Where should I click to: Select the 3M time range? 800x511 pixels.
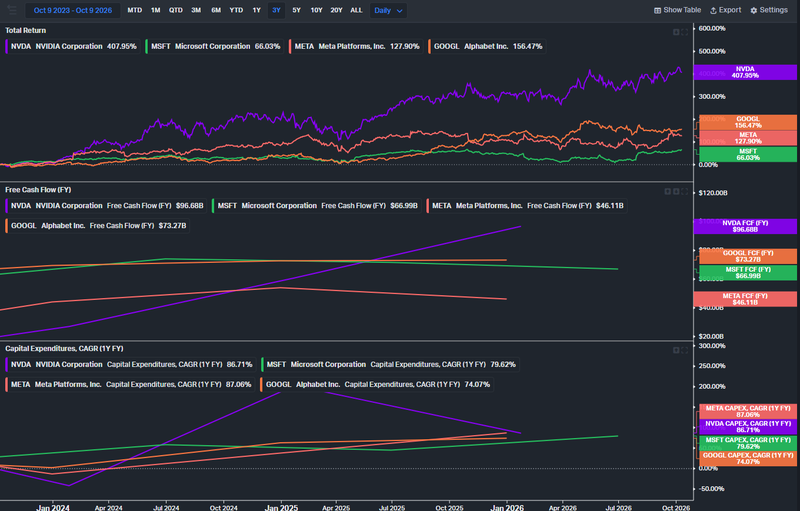point(196,10)
